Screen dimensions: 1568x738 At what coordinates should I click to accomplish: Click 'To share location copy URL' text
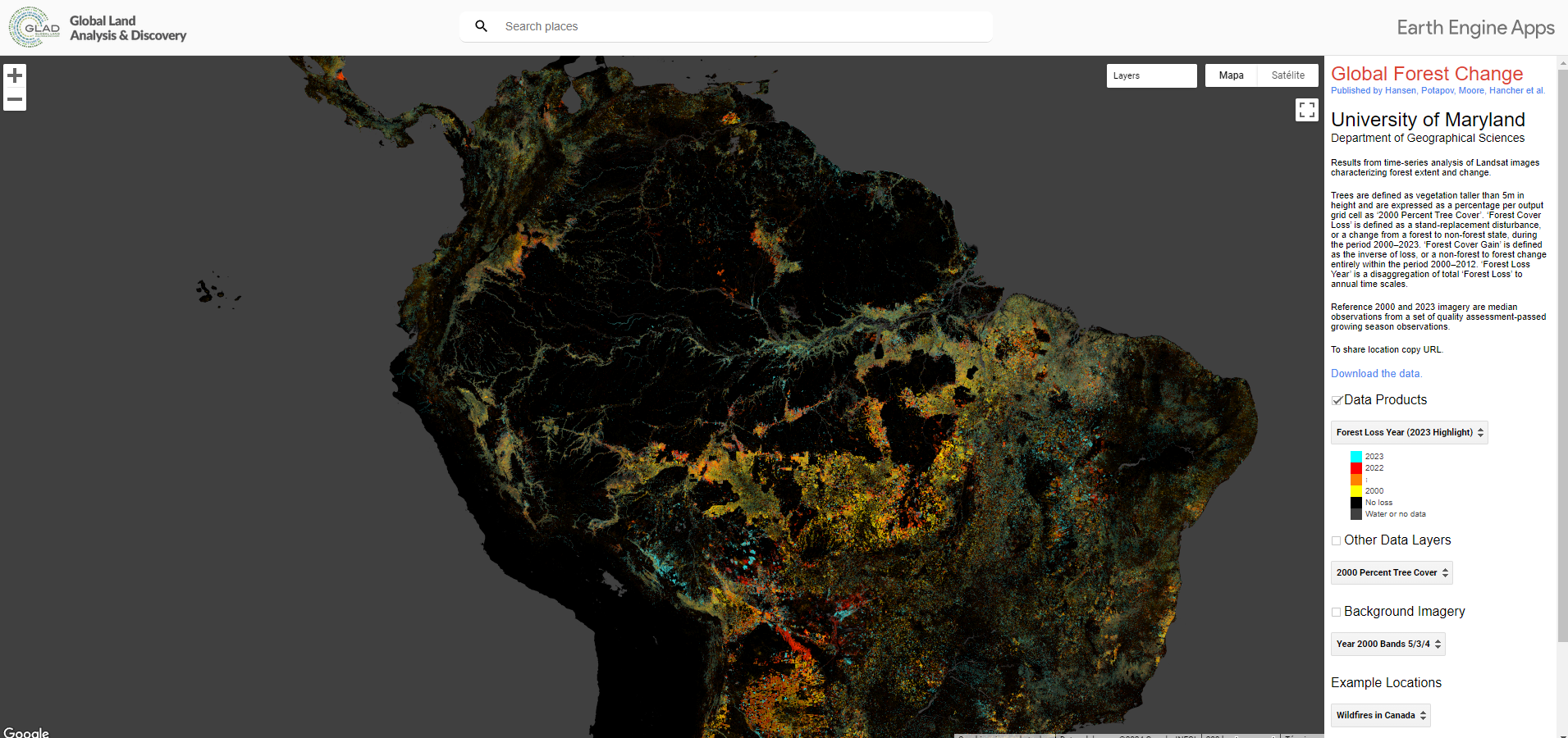[1387, 349]
